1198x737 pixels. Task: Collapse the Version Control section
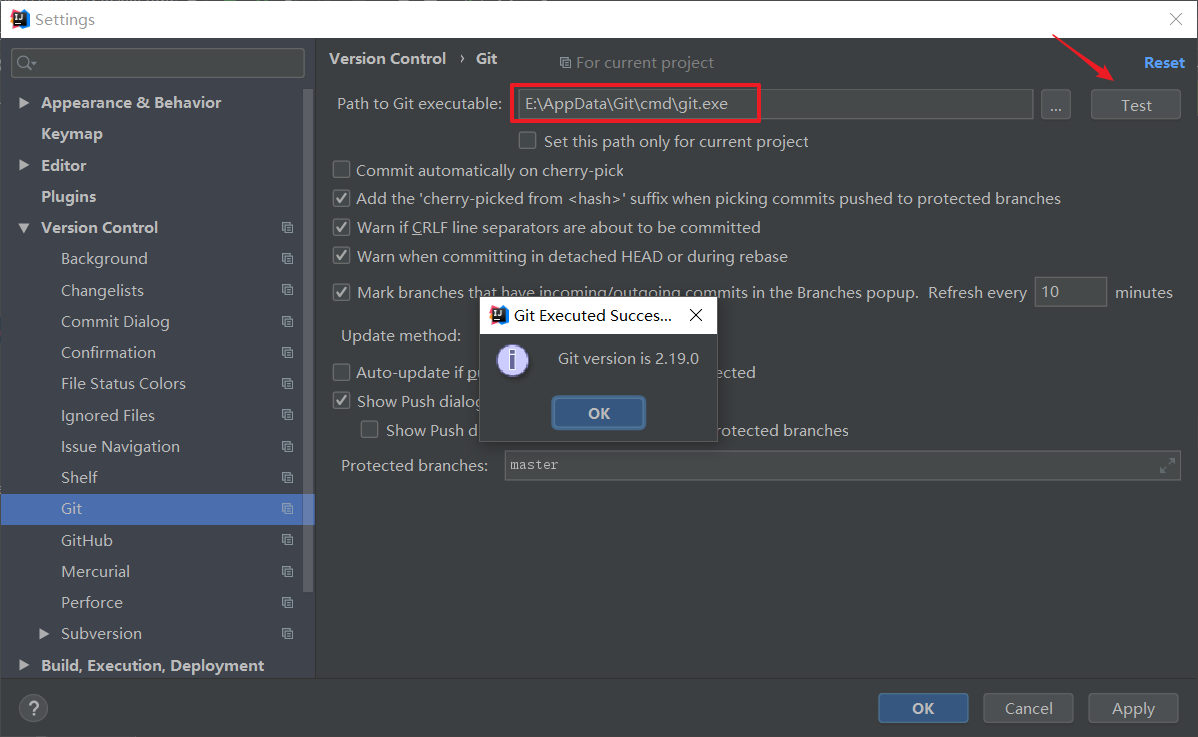point(24,228)
